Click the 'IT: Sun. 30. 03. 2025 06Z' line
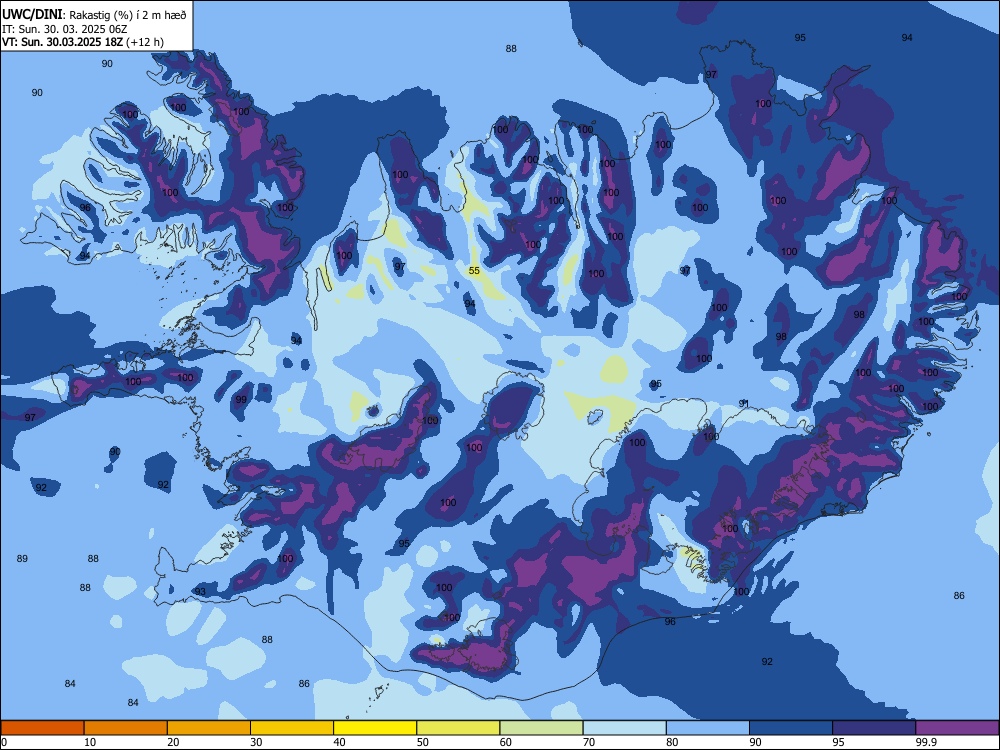The height and width of the screenshot is (750, 1000). tap(64, 29)
